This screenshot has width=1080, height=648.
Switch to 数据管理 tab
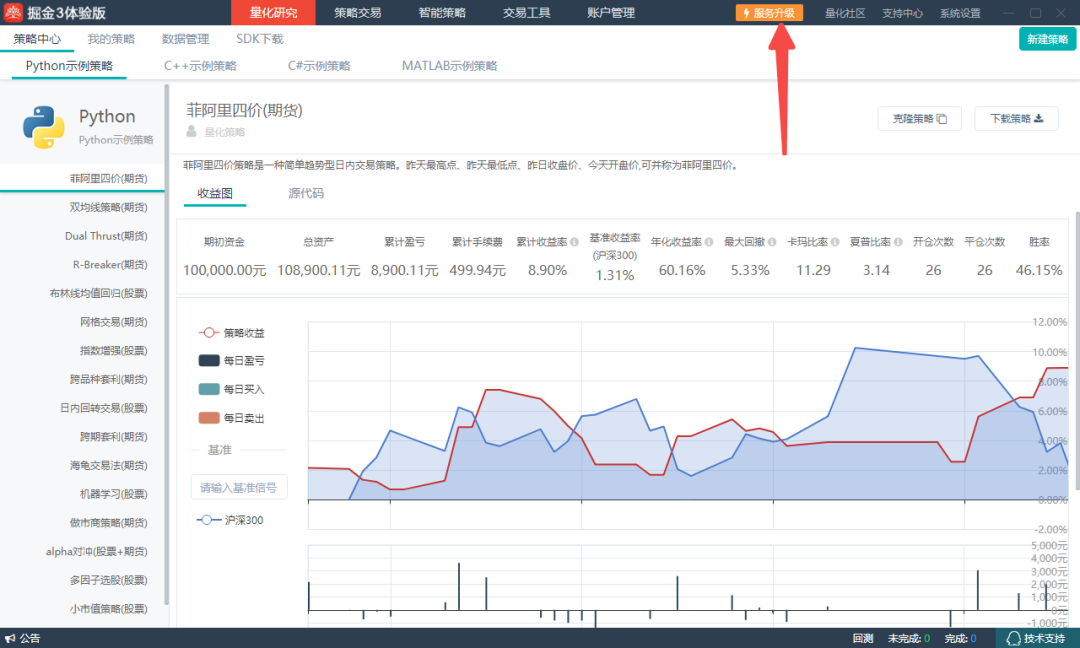(x=185, y=39)
